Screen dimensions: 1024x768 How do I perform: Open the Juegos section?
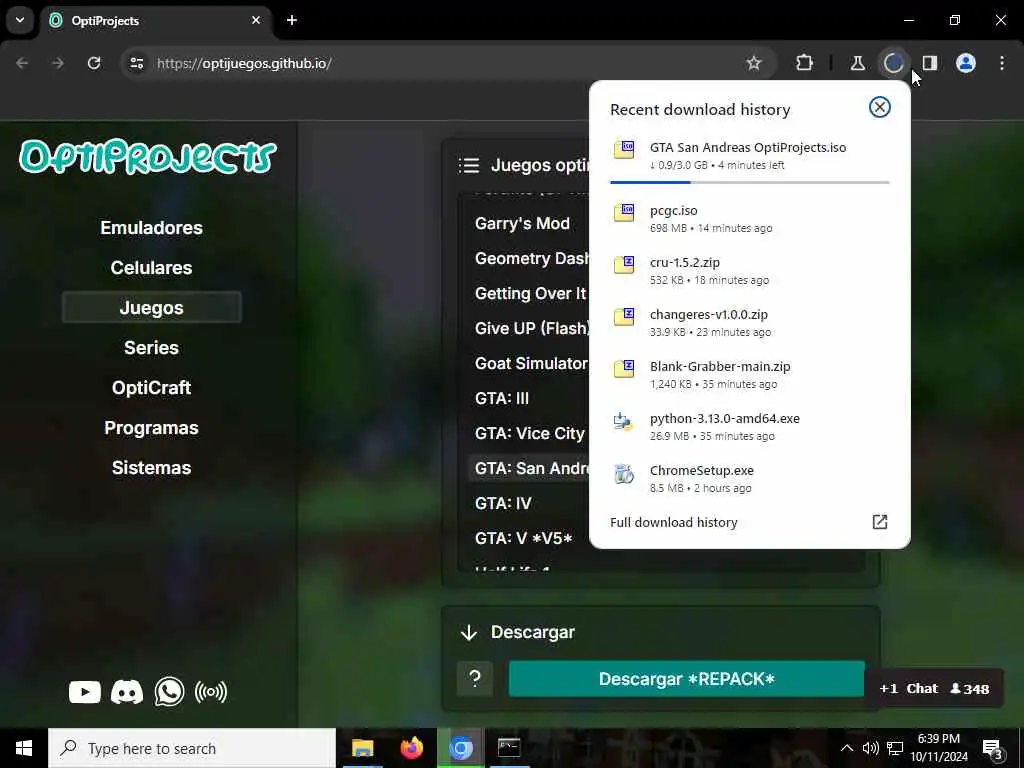coord(152,308)
